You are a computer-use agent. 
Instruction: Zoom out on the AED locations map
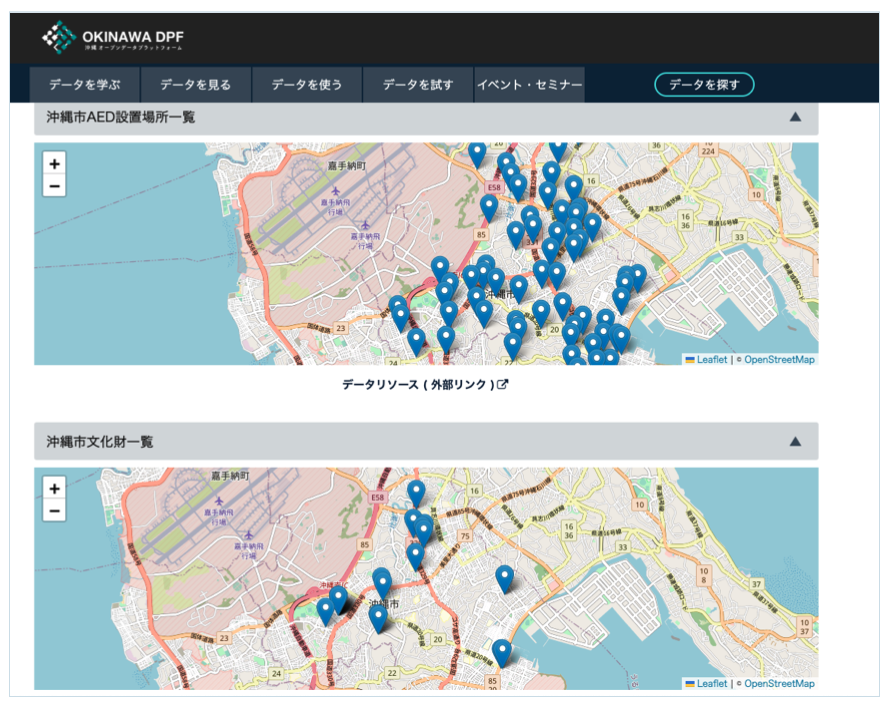(x=54, y=186)
